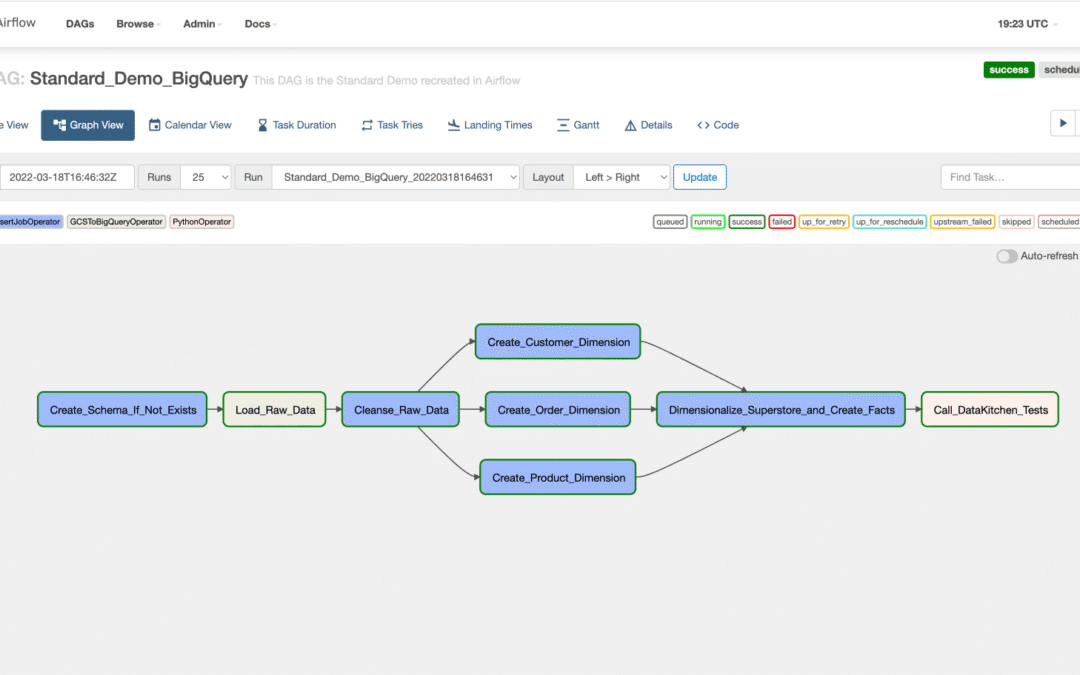Click the PythonOperator color legend

coord(201,222)
